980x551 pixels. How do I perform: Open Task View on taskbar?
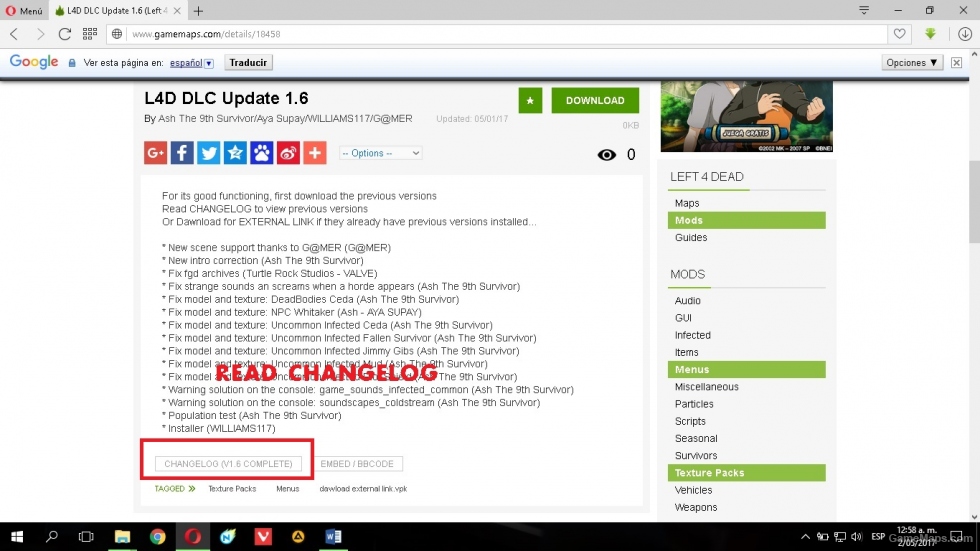click(86, 537)
